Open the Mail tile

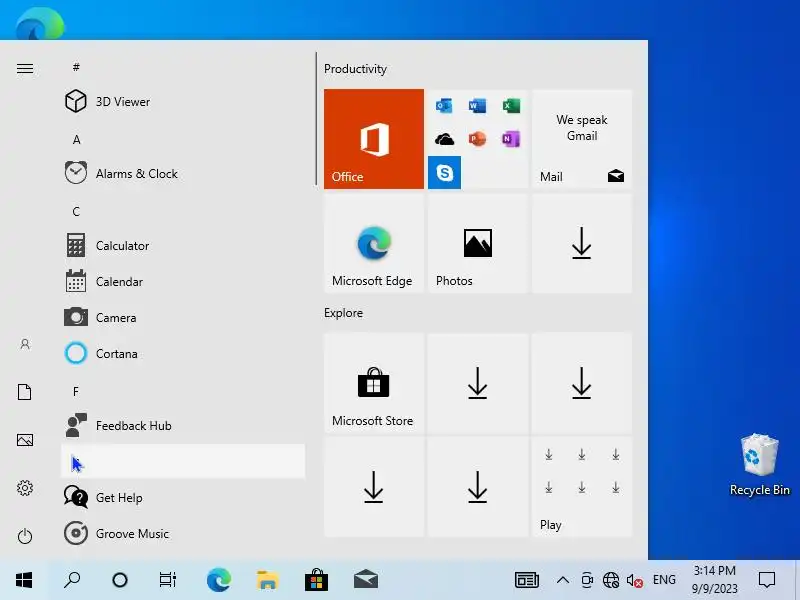pos(582,139)
